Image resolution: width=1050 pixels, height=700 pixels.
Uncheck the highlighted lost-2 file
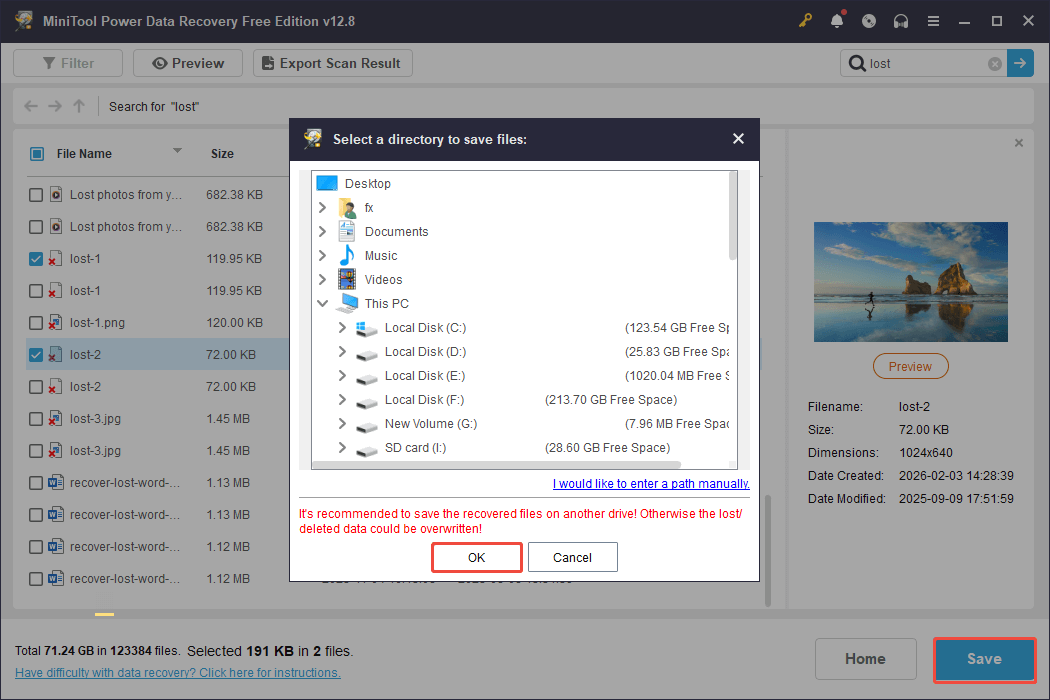[36, 354]
